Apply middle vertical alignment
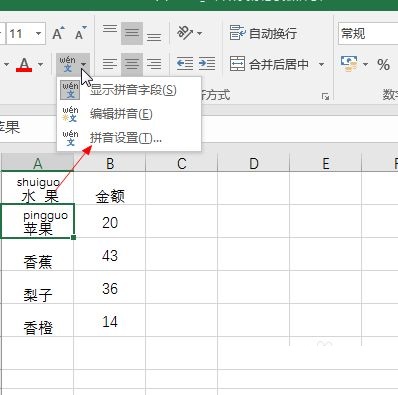Screen dimensions: 398x395 (132, 33)
